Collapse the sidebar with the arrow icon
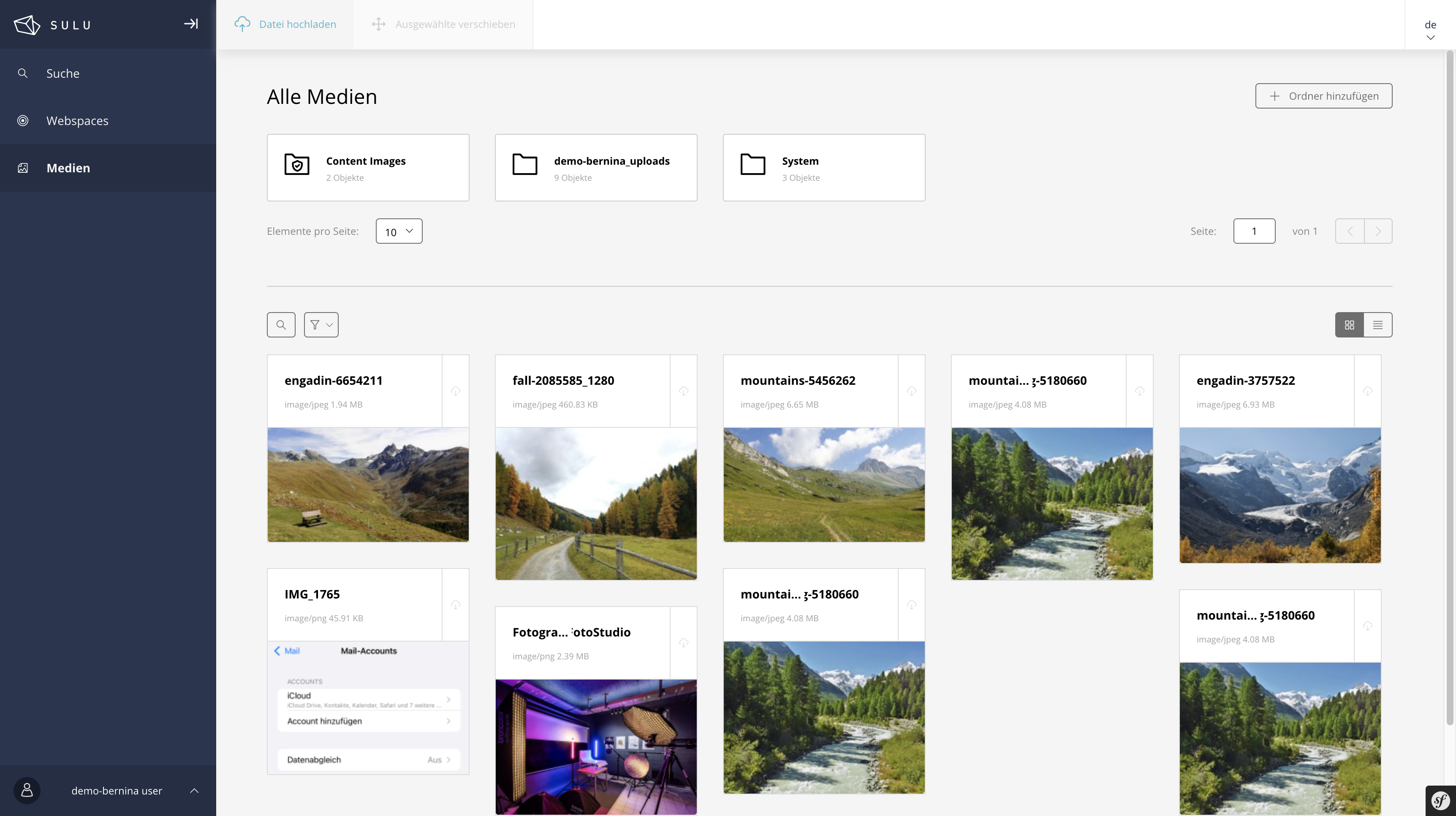This screenshot has width=1456, height=816. tap(190, 24)
